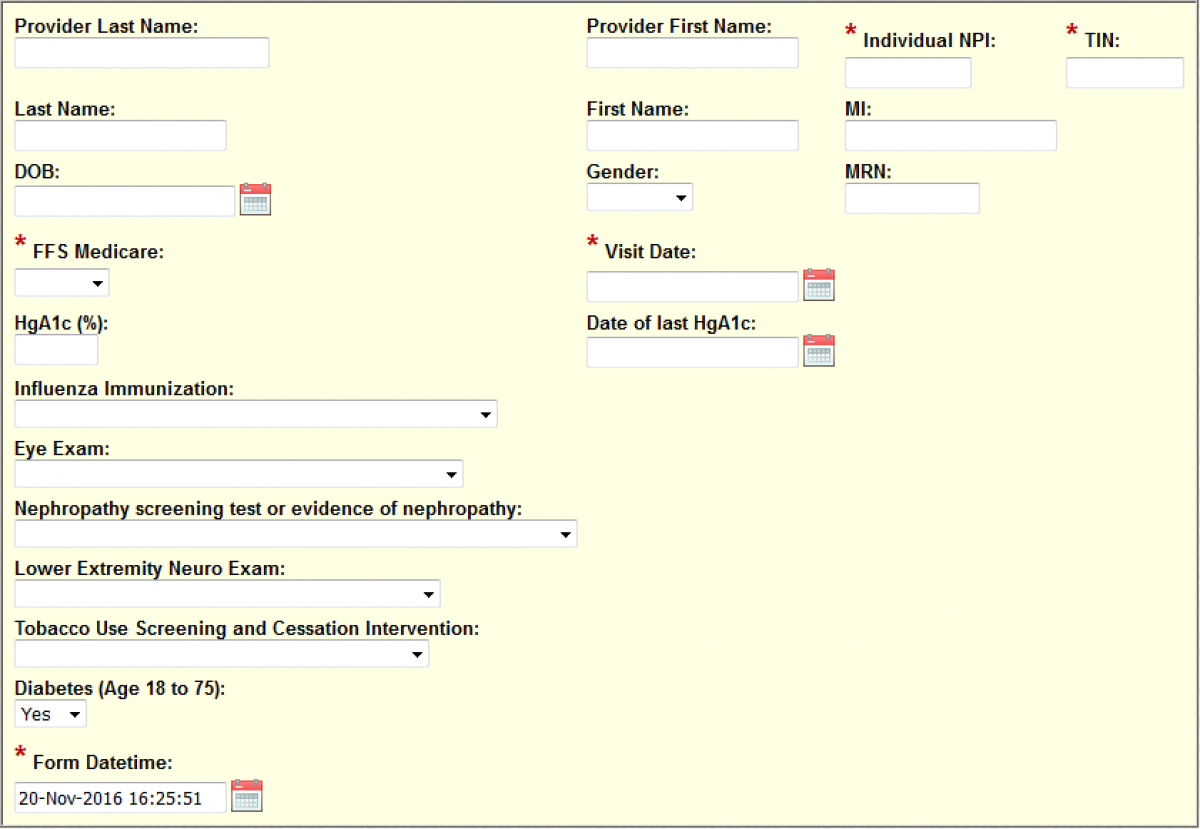Click the "Individual NPI:" label
Viewport: 1200px width, 829px height.
(x=930, y=41)
